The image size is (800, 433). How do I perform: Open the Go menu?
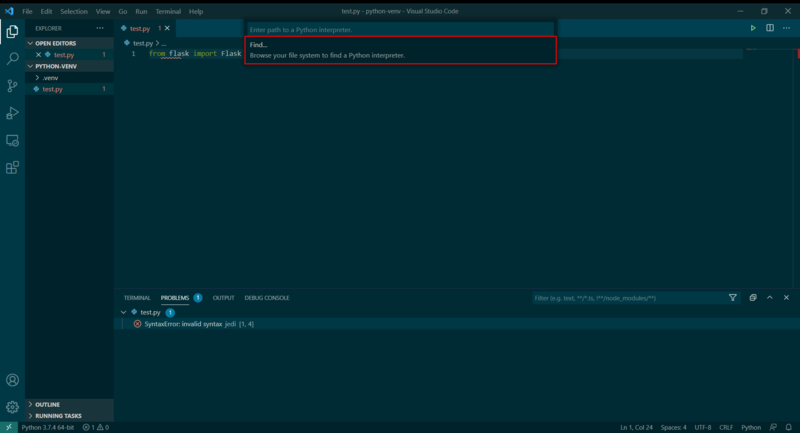click(x=122, y=11)
